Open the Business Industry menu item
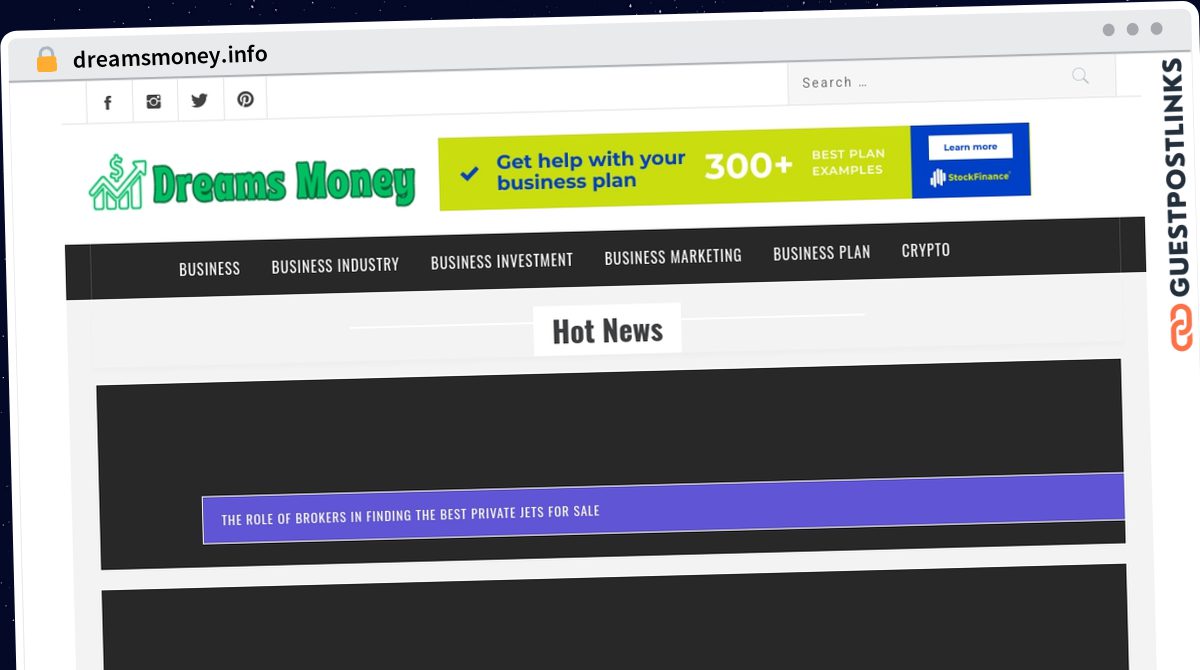The image size is (1200, 670). pos(335,265)
